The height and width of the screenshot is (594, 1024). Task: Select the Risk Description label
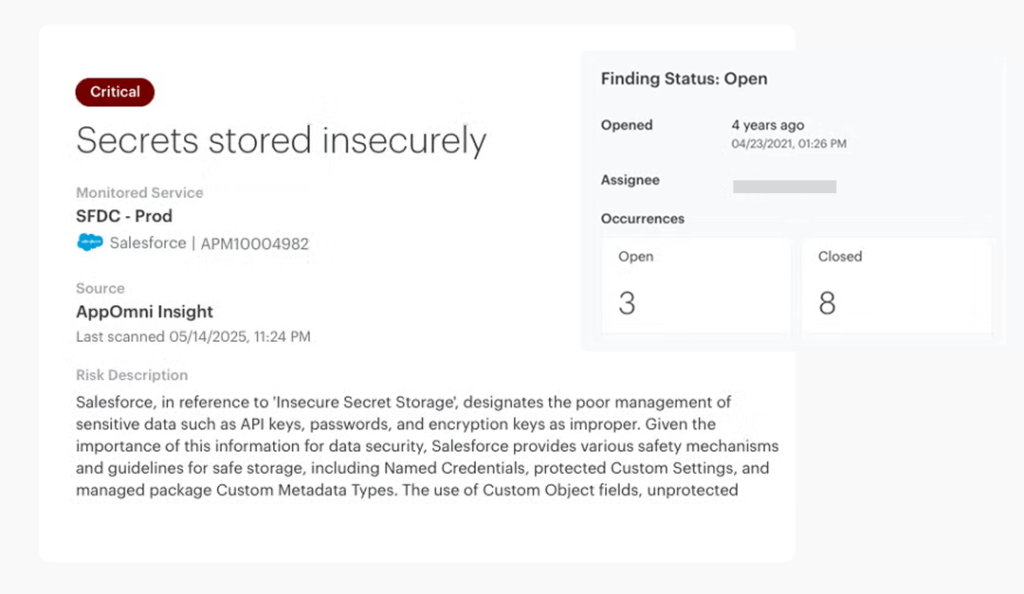132,375
